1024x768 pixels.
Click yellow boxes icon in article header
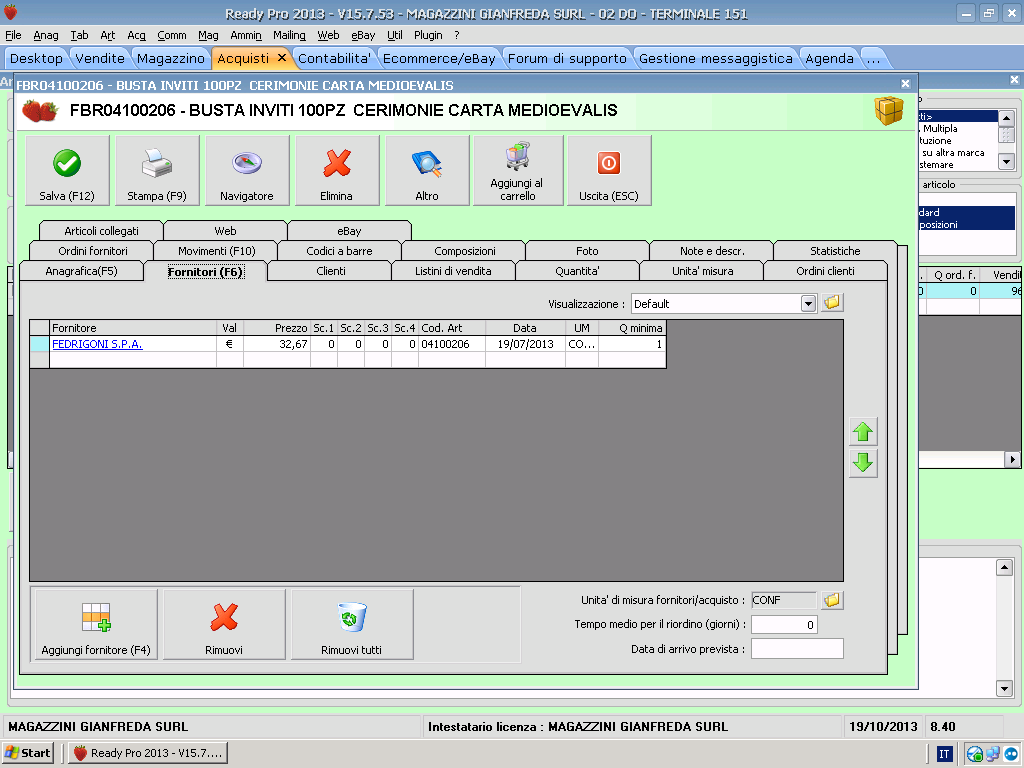(x=889, y=110)
